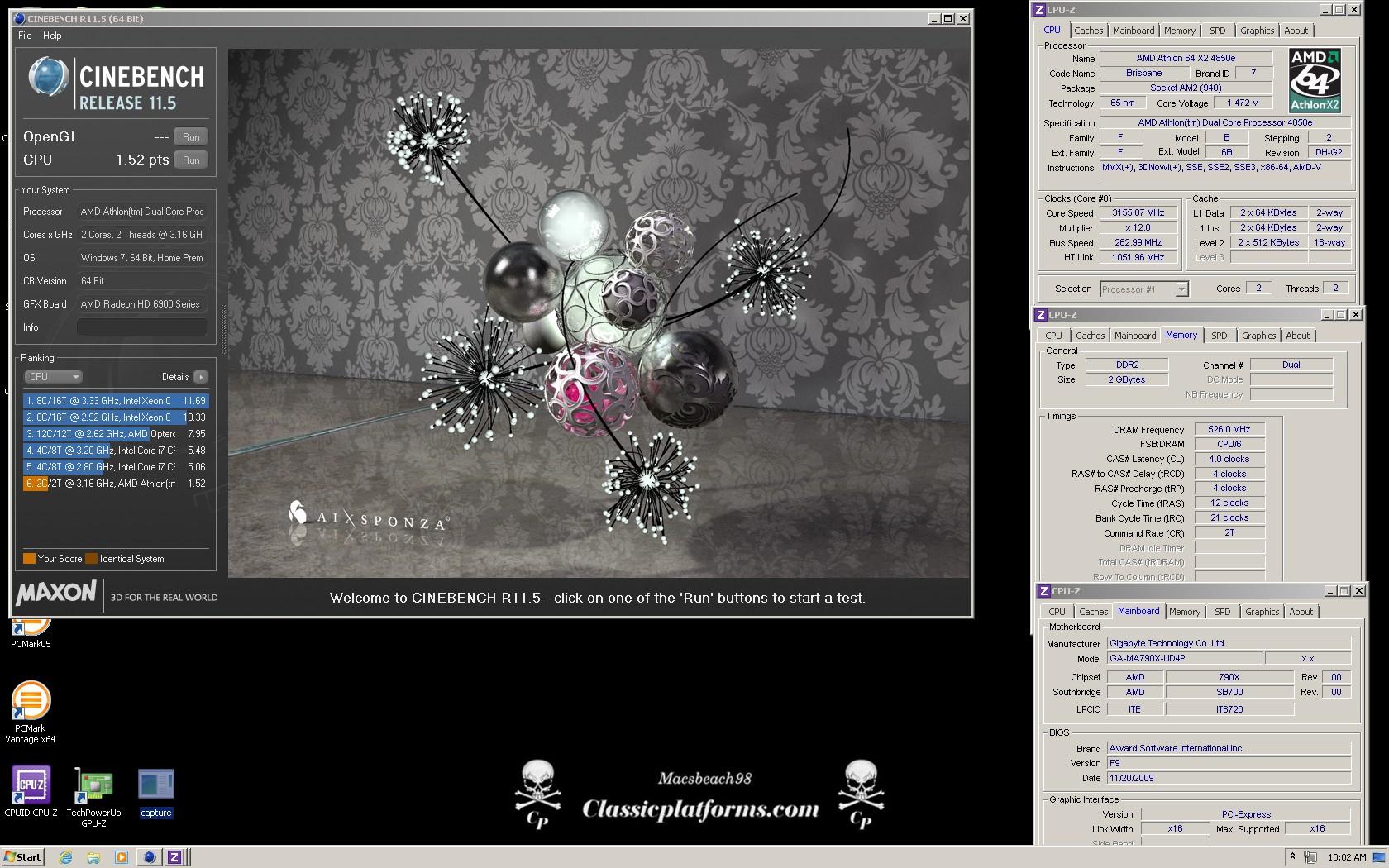
Task: Open SPD tab in top CPU-Z window
Action: coord(1217,31)
